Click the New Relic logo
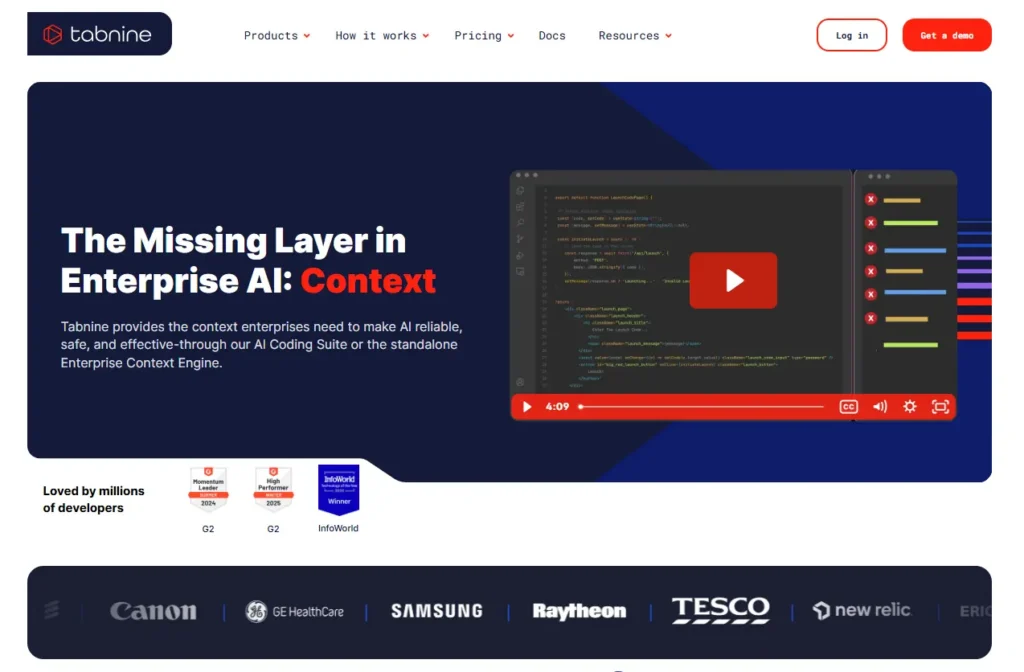This screenshot has height=672, width=1024. [x=862, y=611]
